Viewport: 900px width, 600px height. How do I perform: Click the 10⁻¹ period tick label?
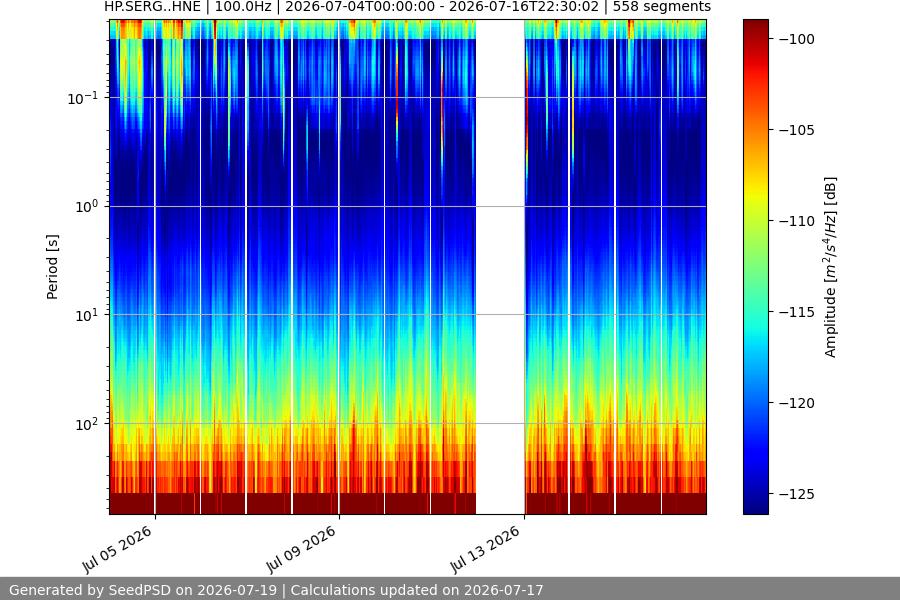point(83,98)
